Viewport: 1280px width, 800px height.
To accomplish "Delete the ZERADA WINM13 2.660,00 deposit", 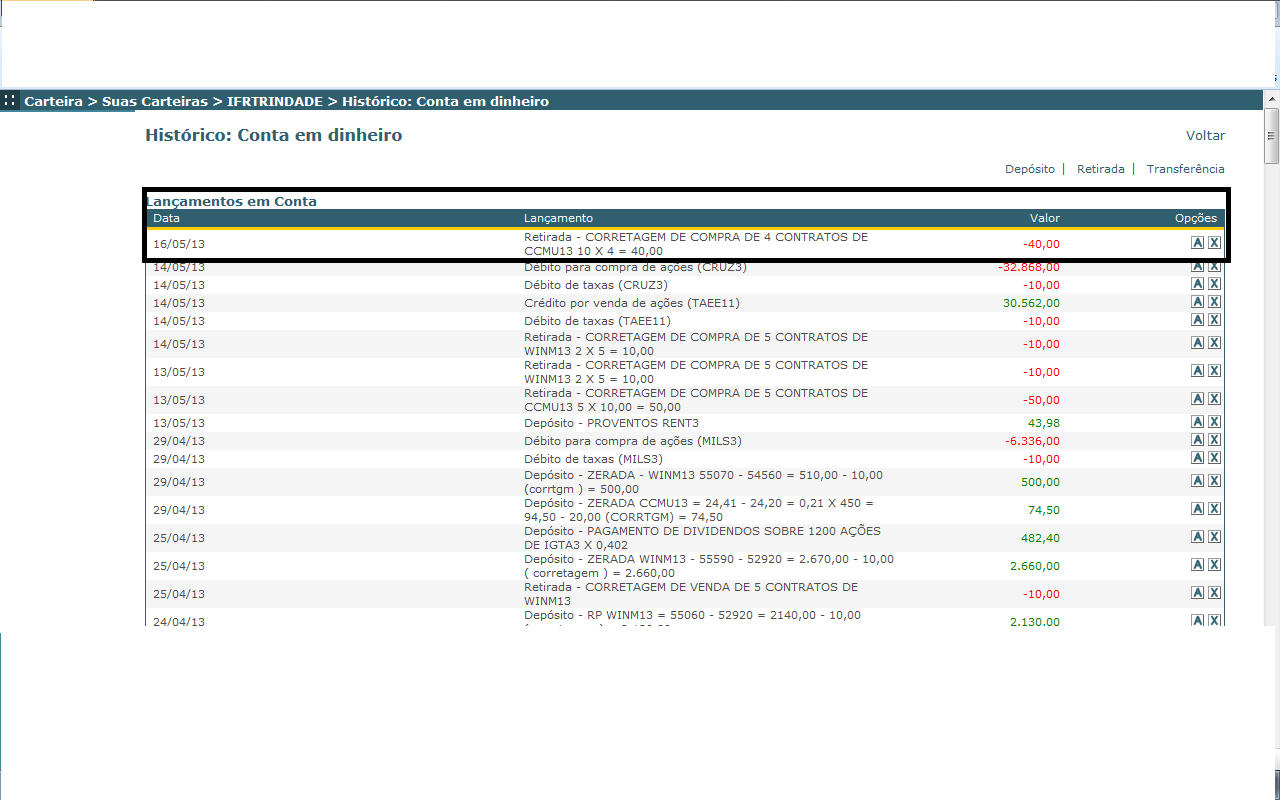I will 1214,565.
